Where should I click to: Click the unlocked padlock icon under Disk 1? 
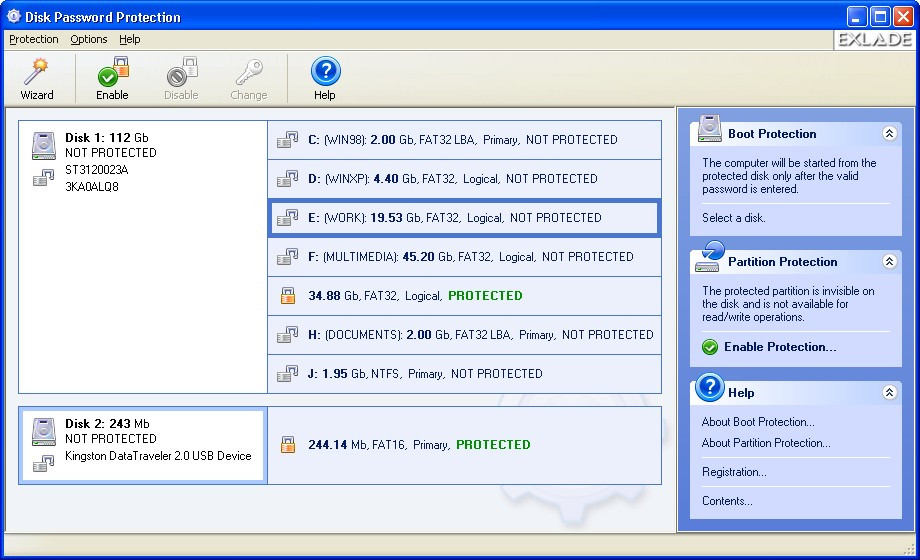click(x=43, y=177)
